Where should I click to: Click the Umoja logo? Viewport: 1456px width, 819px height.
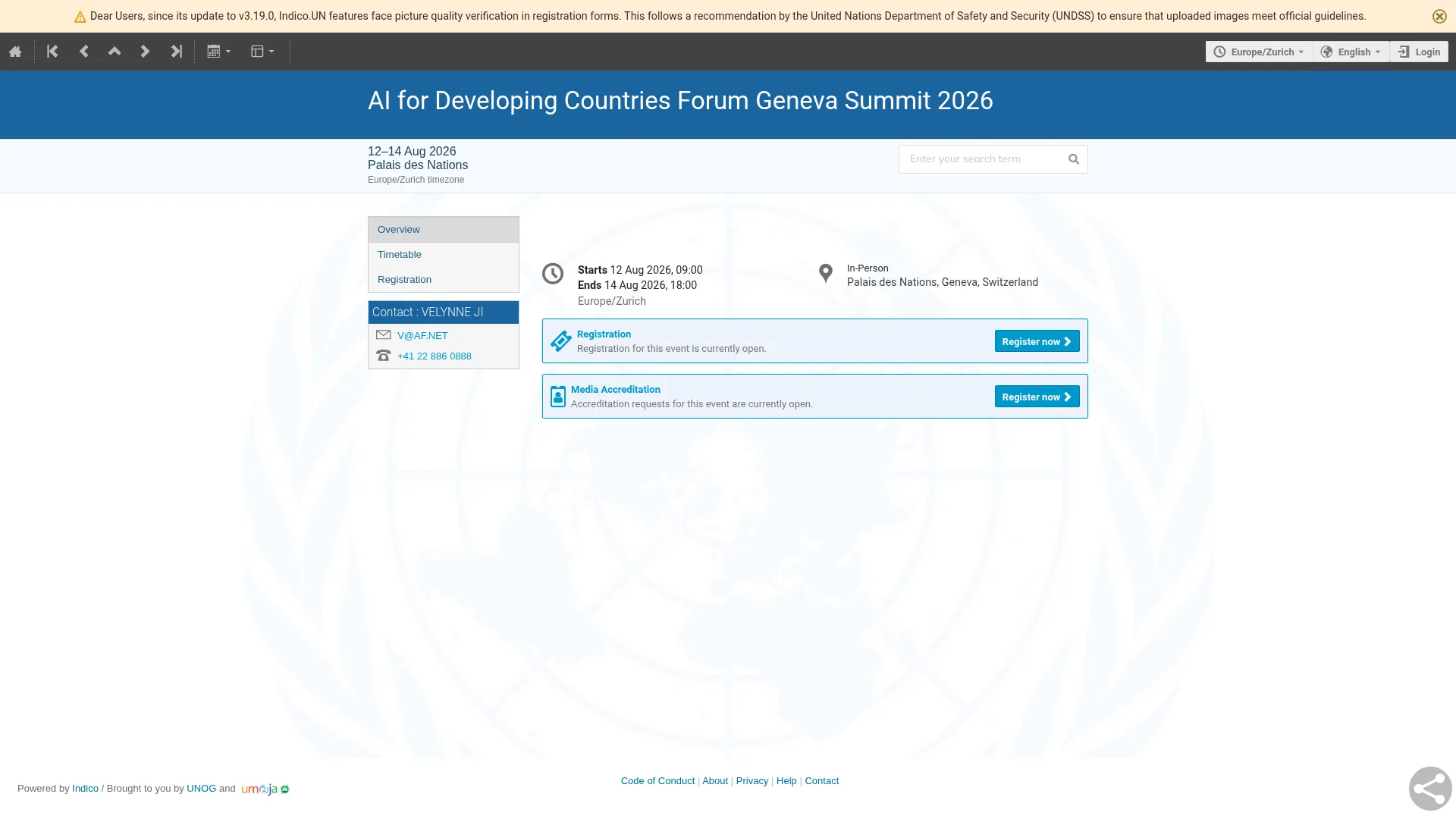[265, 789]
